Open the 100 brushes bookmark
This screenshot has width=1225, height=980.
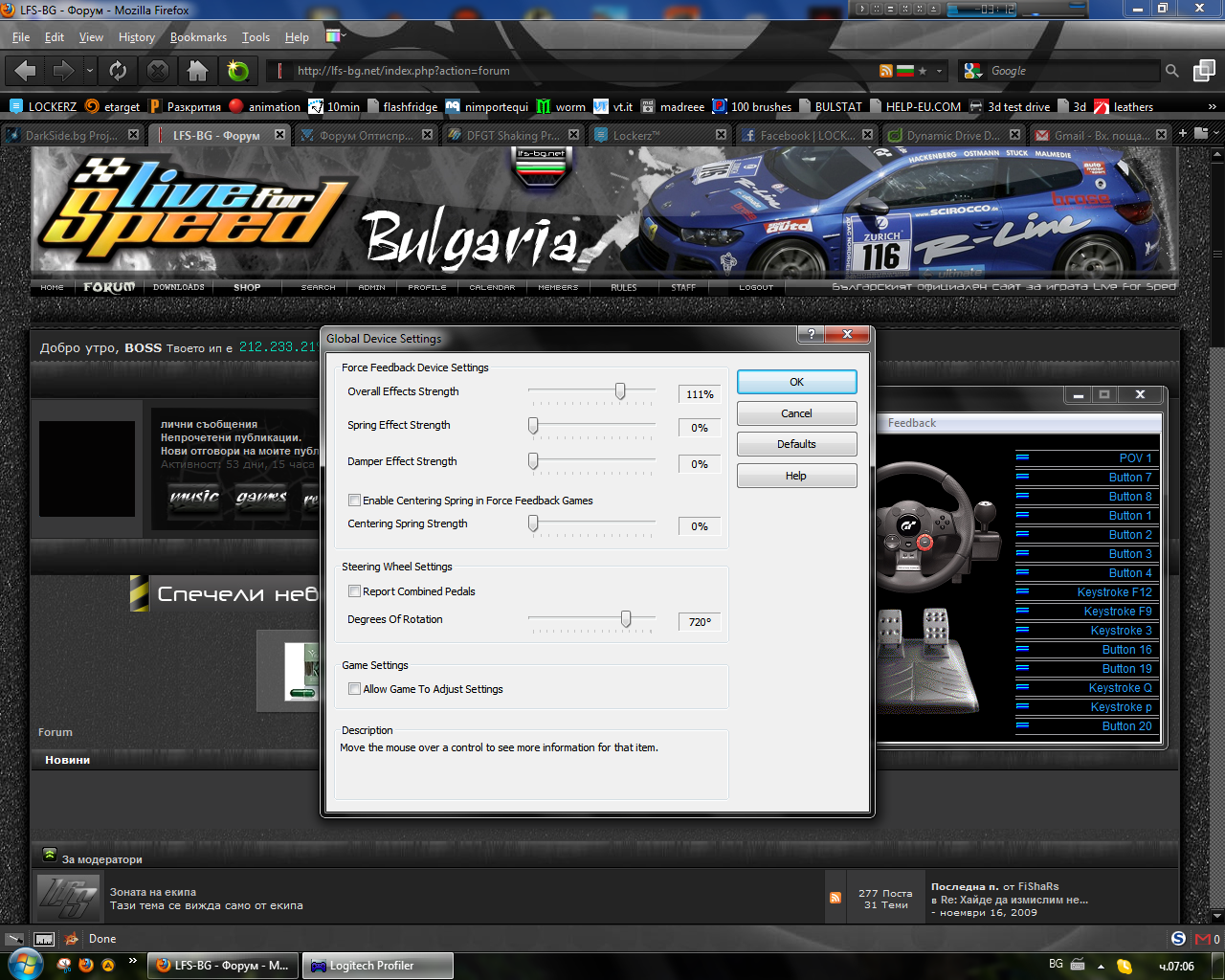752,106
